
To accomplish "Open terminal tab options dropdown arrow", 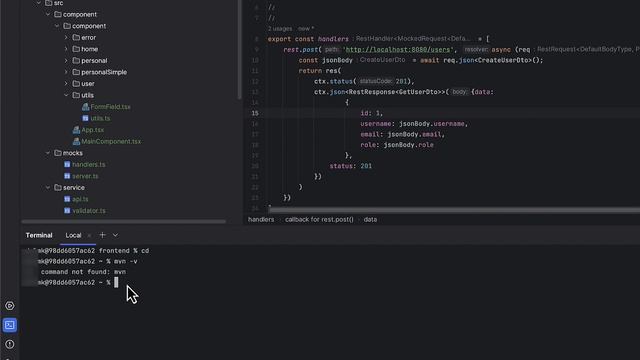I will coord(116,235).
